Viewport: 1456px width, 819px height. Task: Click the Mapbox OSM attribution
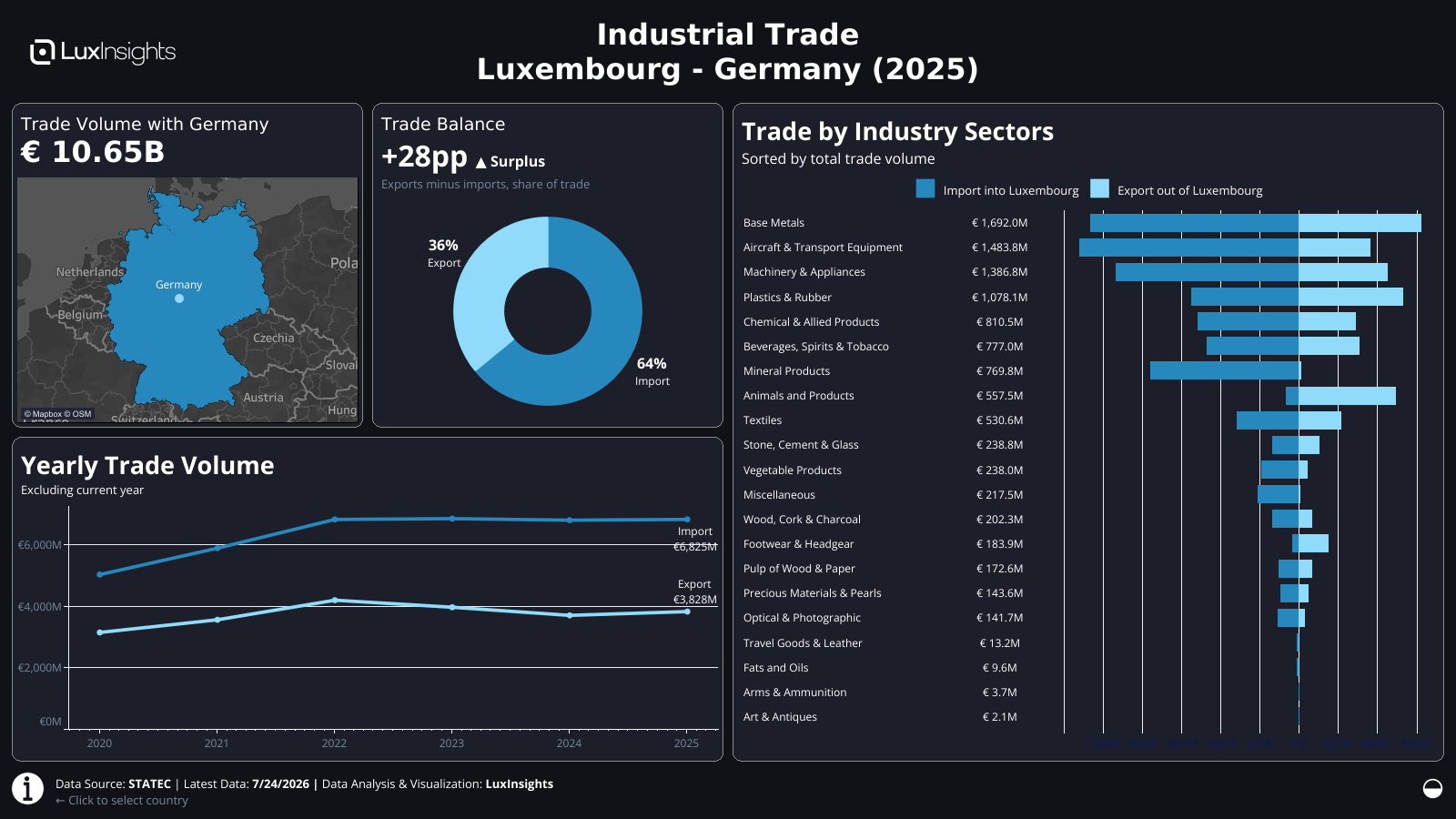(57, 414)
